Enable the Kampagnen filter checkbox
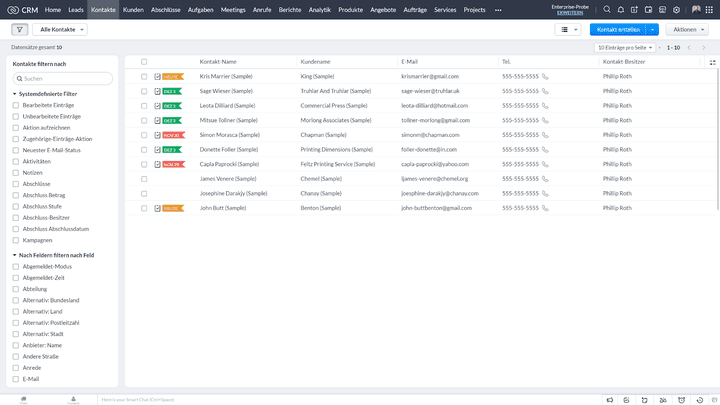This screenshot has height=405, width=720. 16,240
